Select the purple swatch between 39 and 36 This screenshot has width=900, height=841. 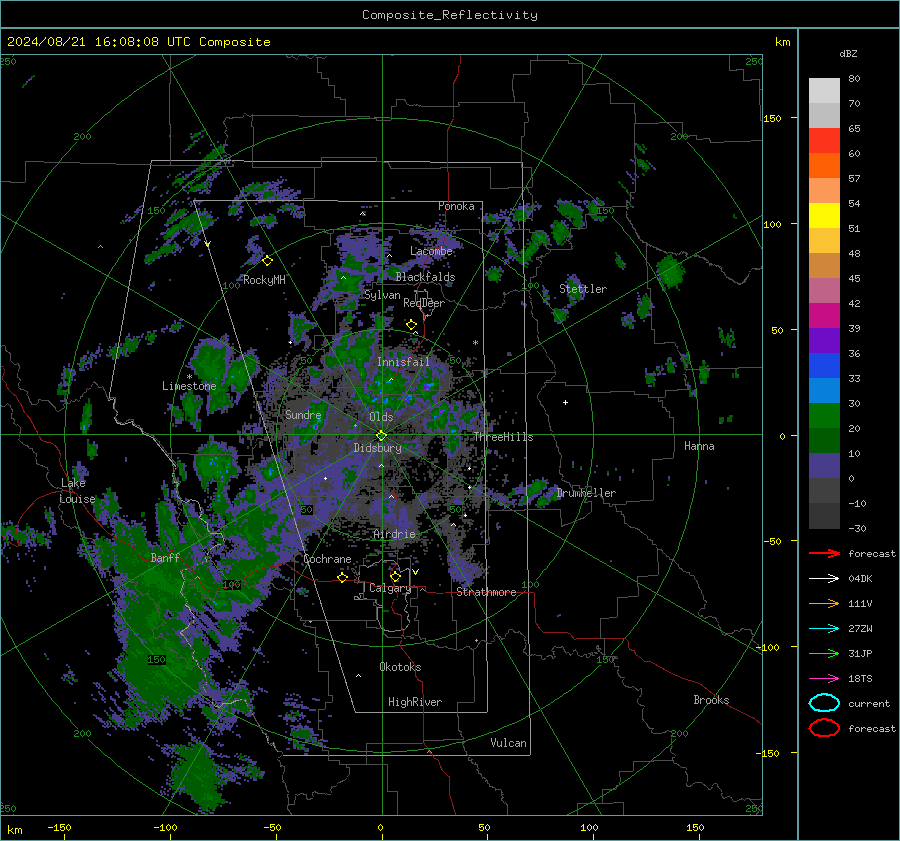pyautogui.click(x=824, y=341)
